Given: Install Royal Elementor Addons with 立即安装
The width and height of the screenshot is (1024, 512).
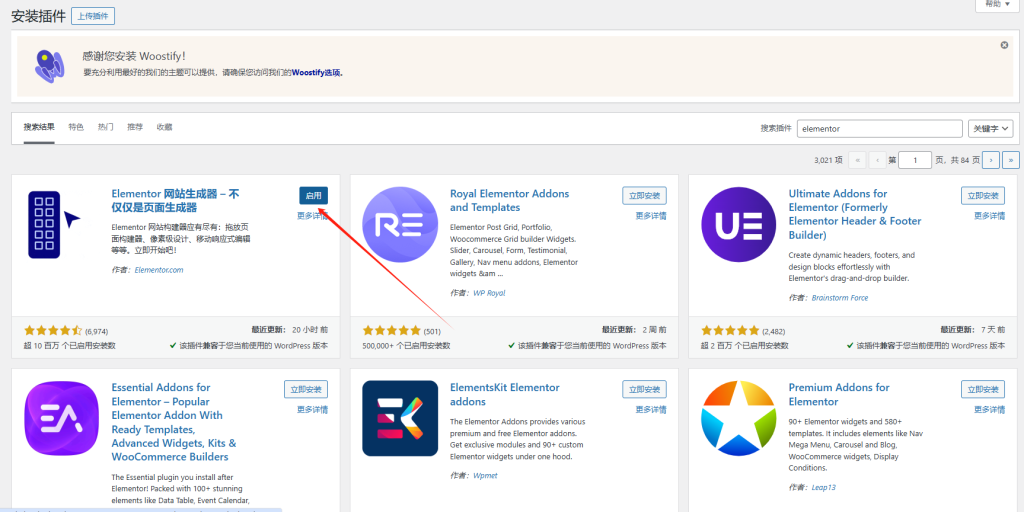Looking at the screenshot, I should [x=644, y=195].
